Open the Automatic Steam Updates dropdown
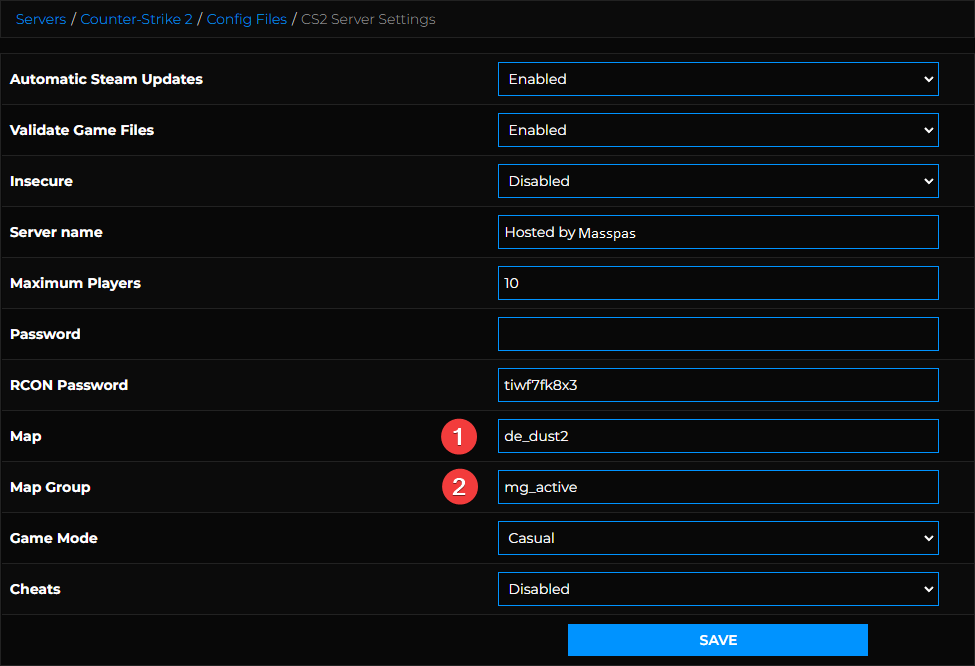 coord(717,79)
